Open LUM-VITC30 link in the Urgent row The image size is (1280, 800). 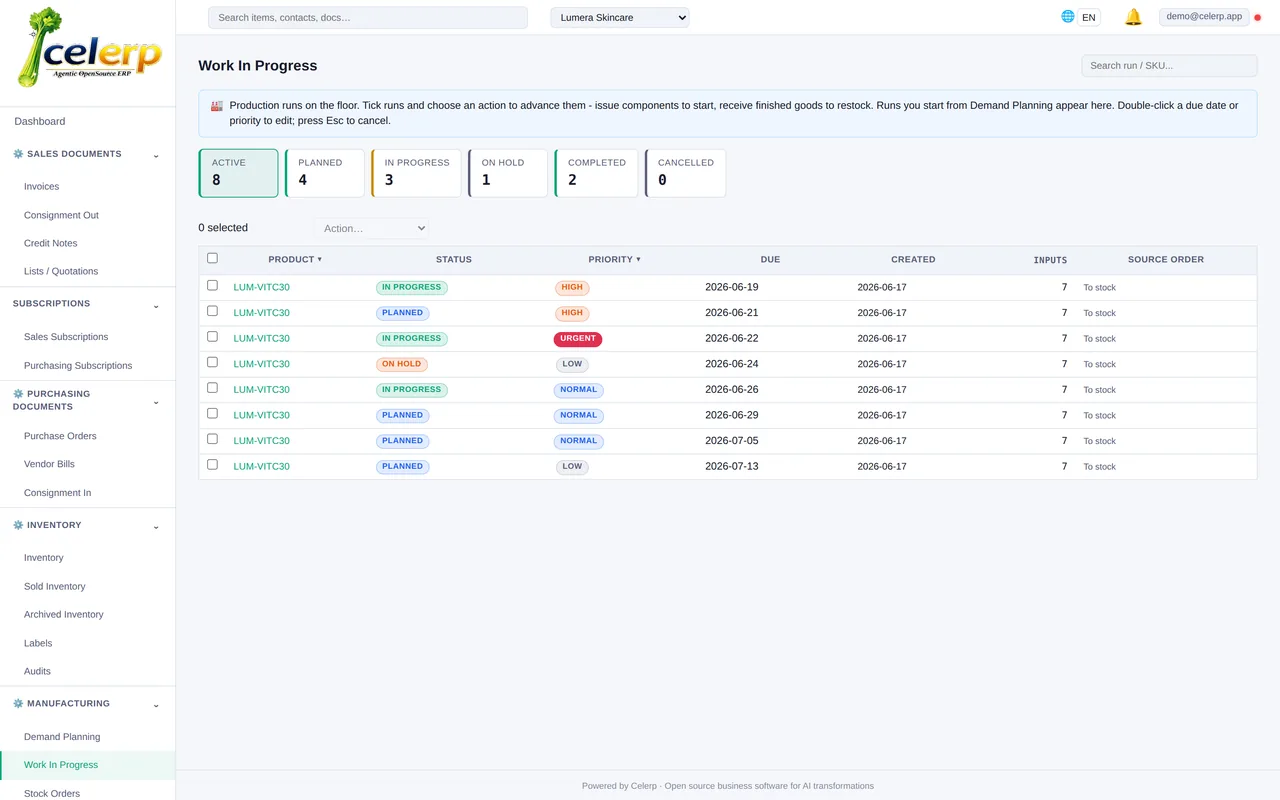262,338
